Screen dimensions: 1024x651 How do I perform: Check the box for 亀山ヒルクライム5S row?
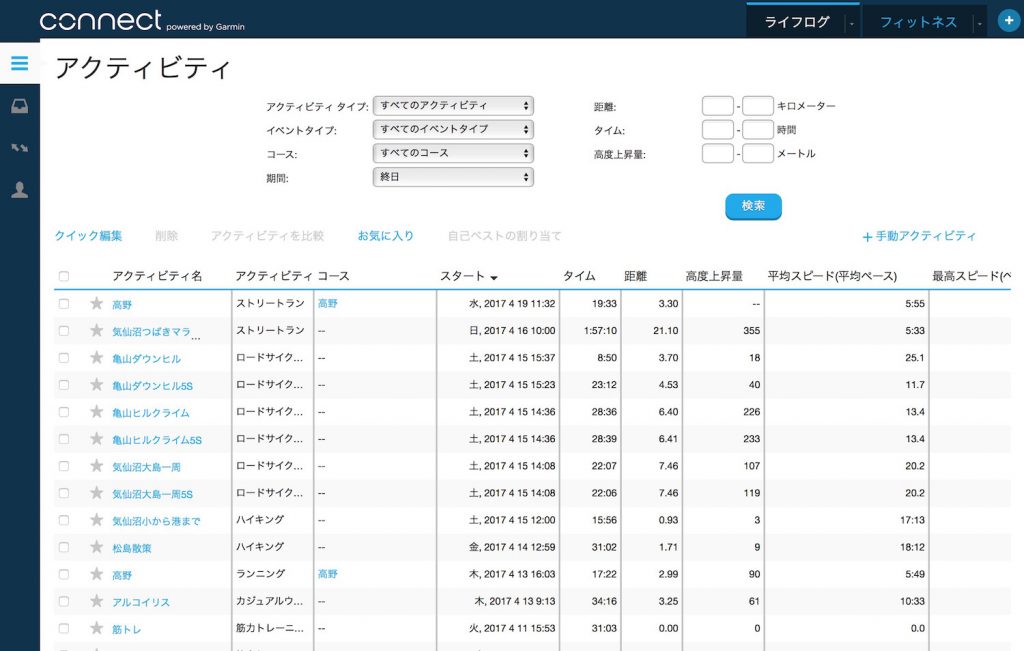(64, 439)
